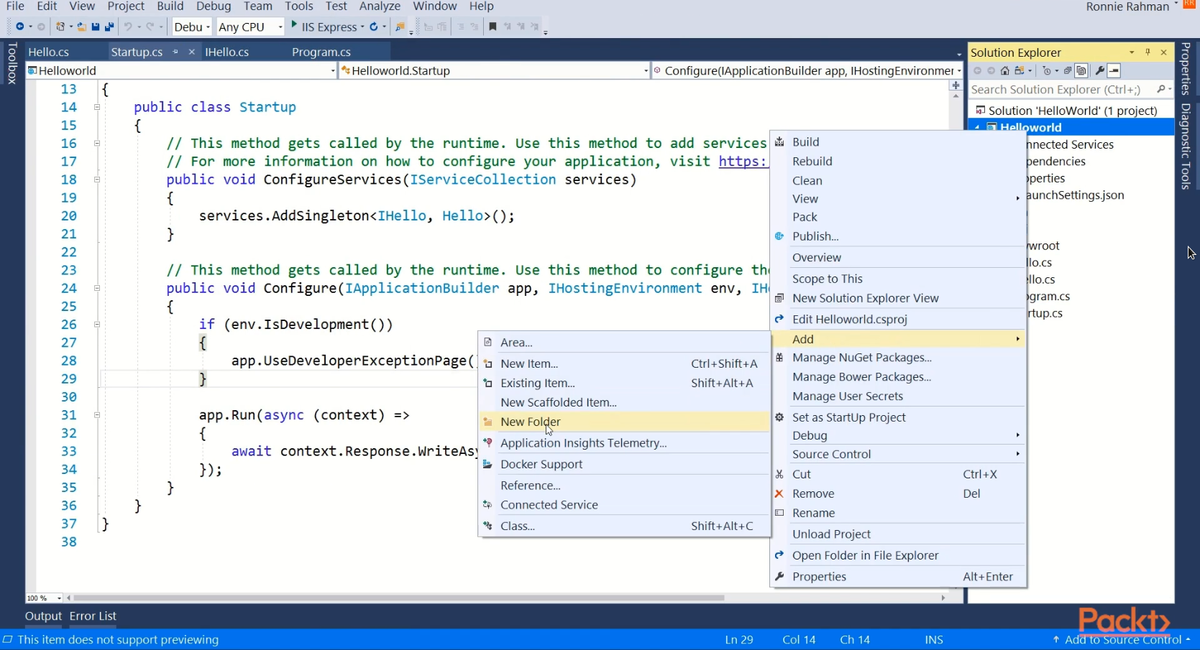This screenshot has height=650, width=1200.
Task: Open the Configure member navigation combo
Action: (x=807, y=71)
